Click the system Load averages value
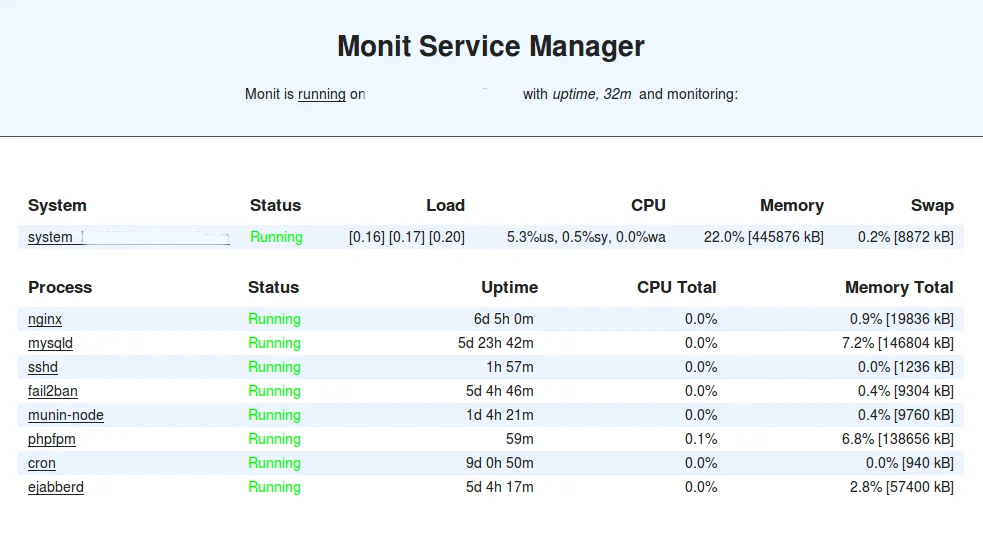 pyautogui.click(x=406, y=237)
